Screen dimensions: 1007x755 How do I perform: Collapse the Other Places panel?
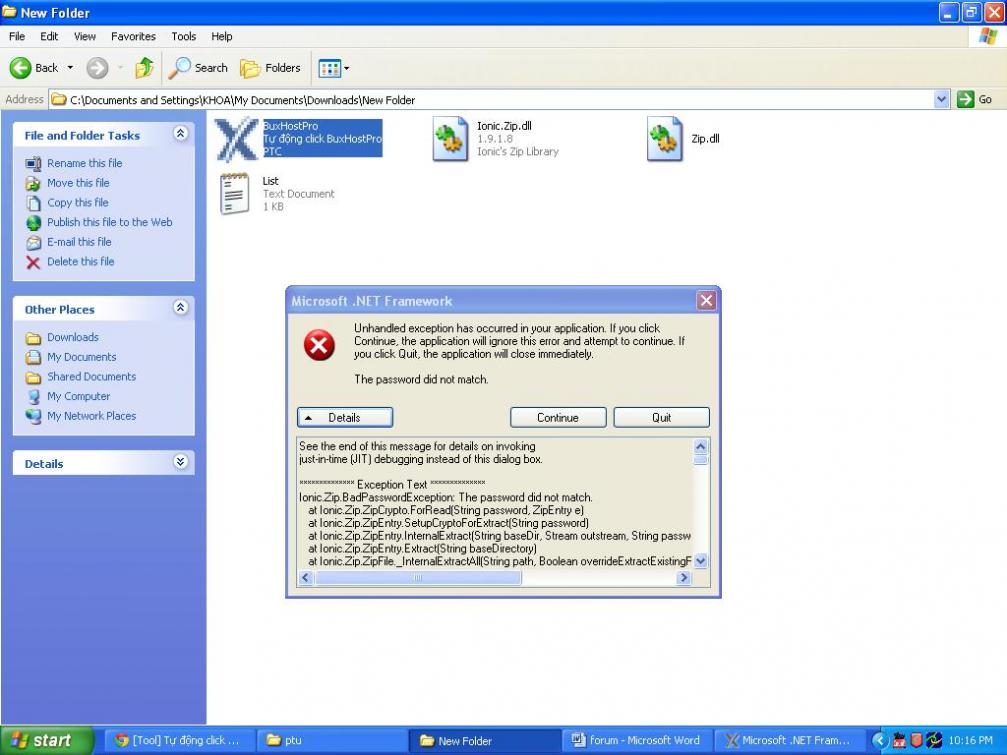(x=180, y=308)
